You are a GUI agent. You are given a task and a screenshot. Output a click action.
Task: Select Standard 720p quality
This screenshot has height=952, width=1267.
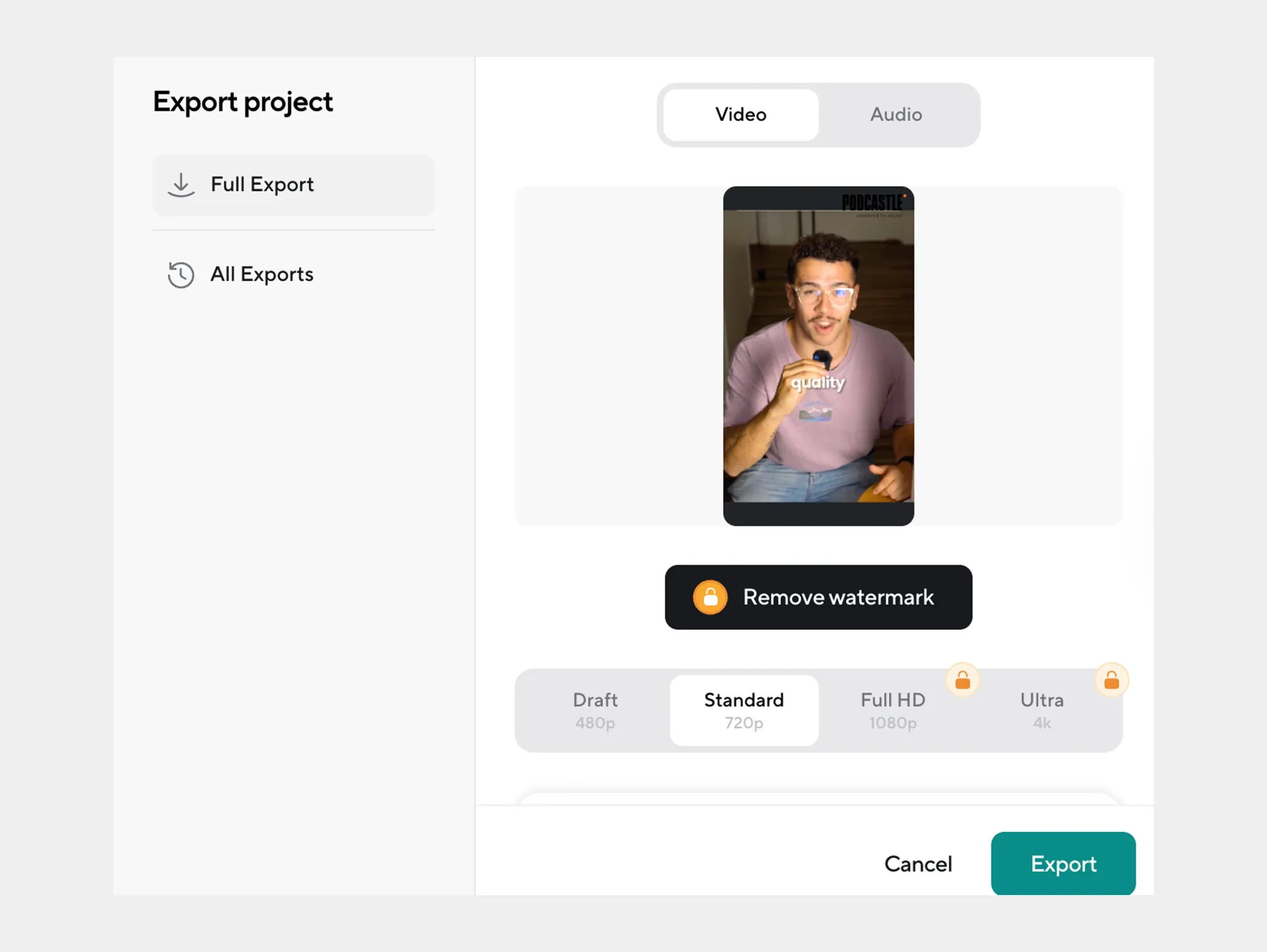744,710
